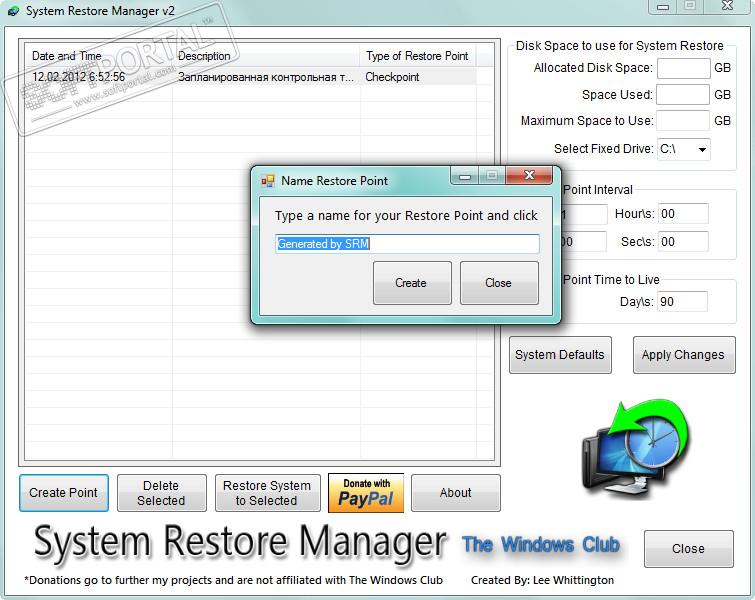The width and height of the screenshot is (755, 600).
Task: Click the Create button in Name Restore Point dialog
Action: coord(412,283)
